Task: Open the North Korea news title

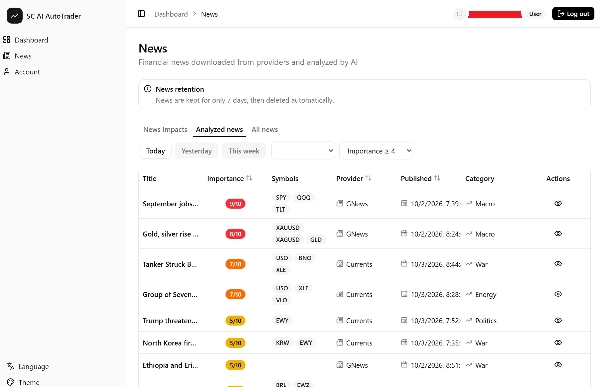Action: pyautogui.click(x=169, y=343)
